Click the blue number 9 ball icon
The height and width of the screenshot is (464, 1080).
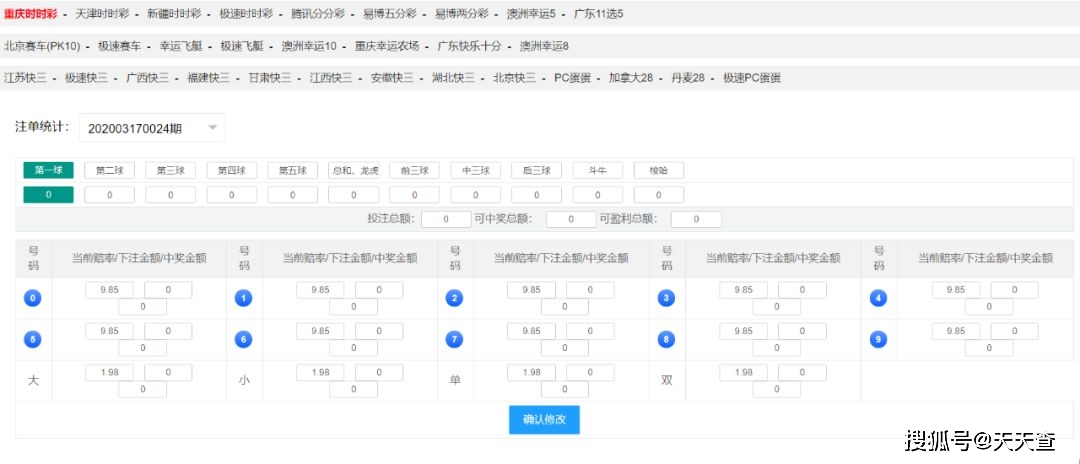(878, 339)
